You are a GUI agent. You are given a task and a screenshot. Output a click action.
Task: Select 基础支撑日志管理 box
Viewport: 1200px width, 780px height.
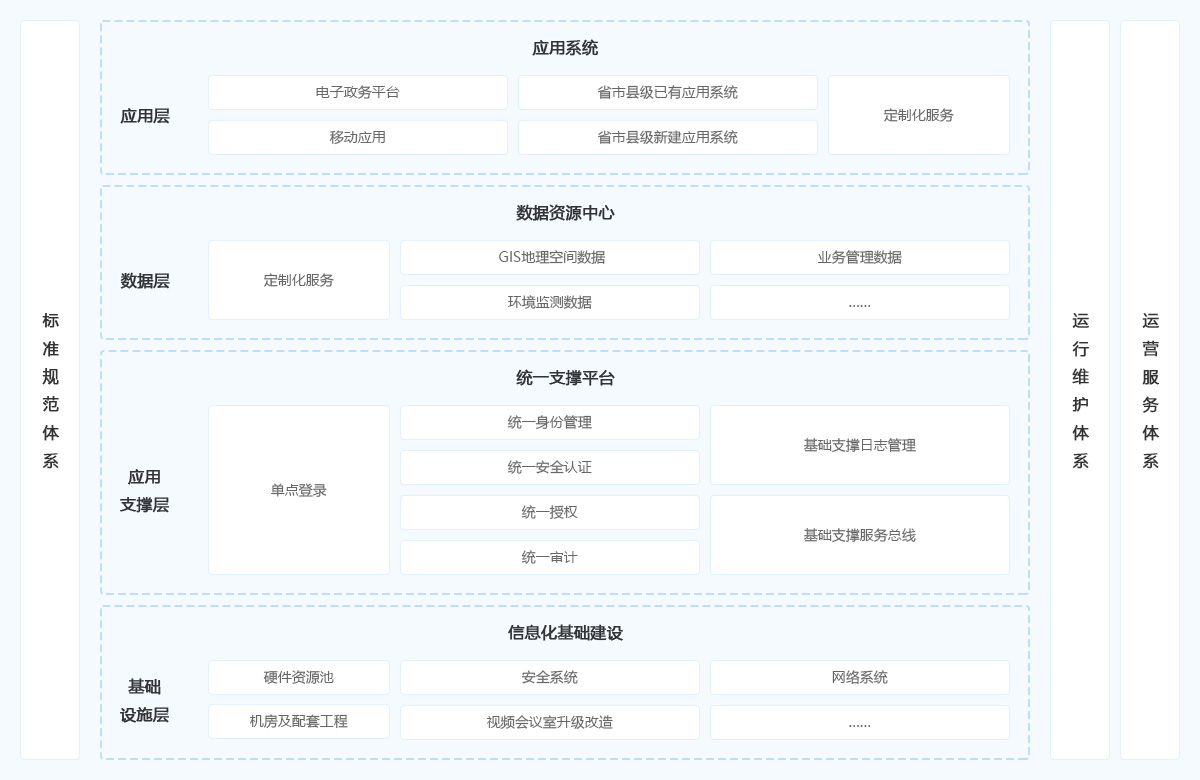(x=860, y=445)
